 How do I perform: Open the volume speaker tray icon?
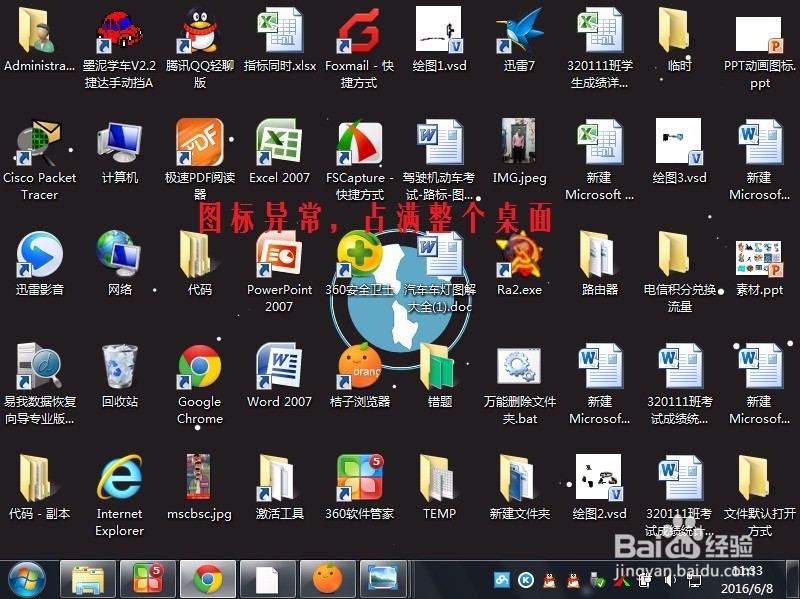670,580
